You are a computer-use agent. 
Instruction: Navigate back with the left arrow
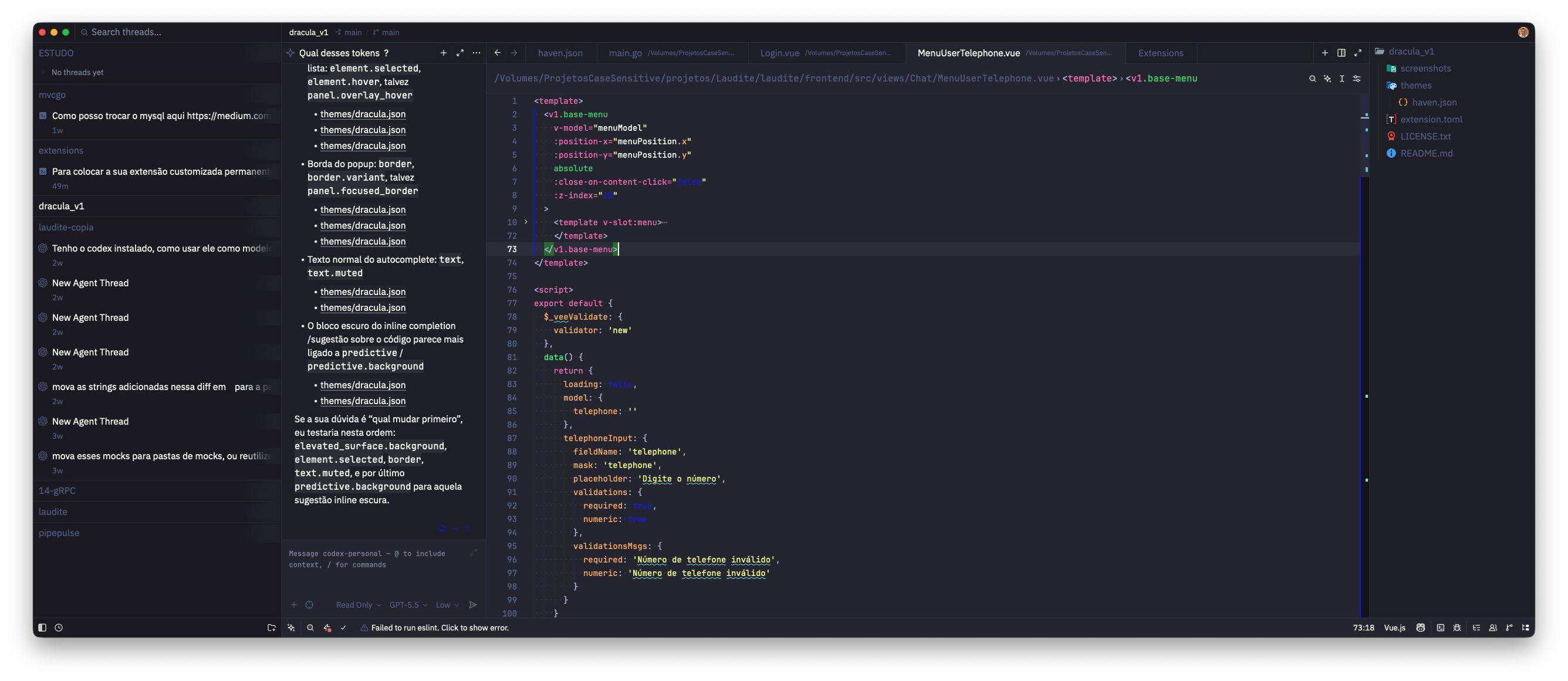pos(498,53)
